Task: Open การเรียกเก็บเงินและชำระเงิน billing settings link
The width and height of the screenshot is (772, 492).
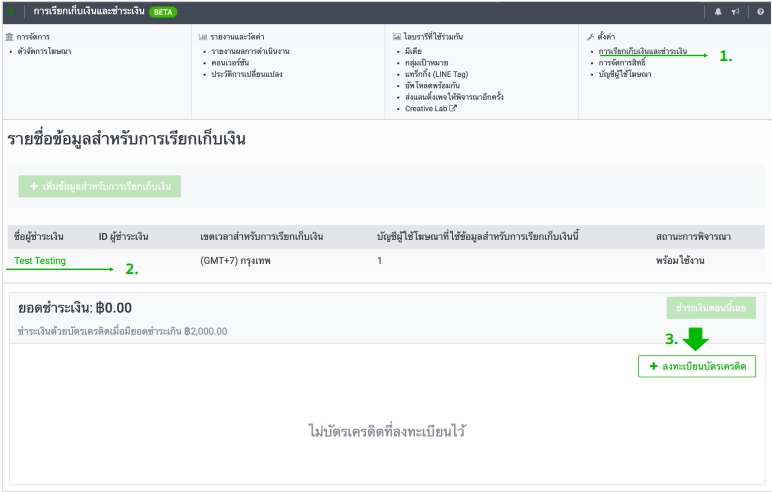Action: point(642,50)
